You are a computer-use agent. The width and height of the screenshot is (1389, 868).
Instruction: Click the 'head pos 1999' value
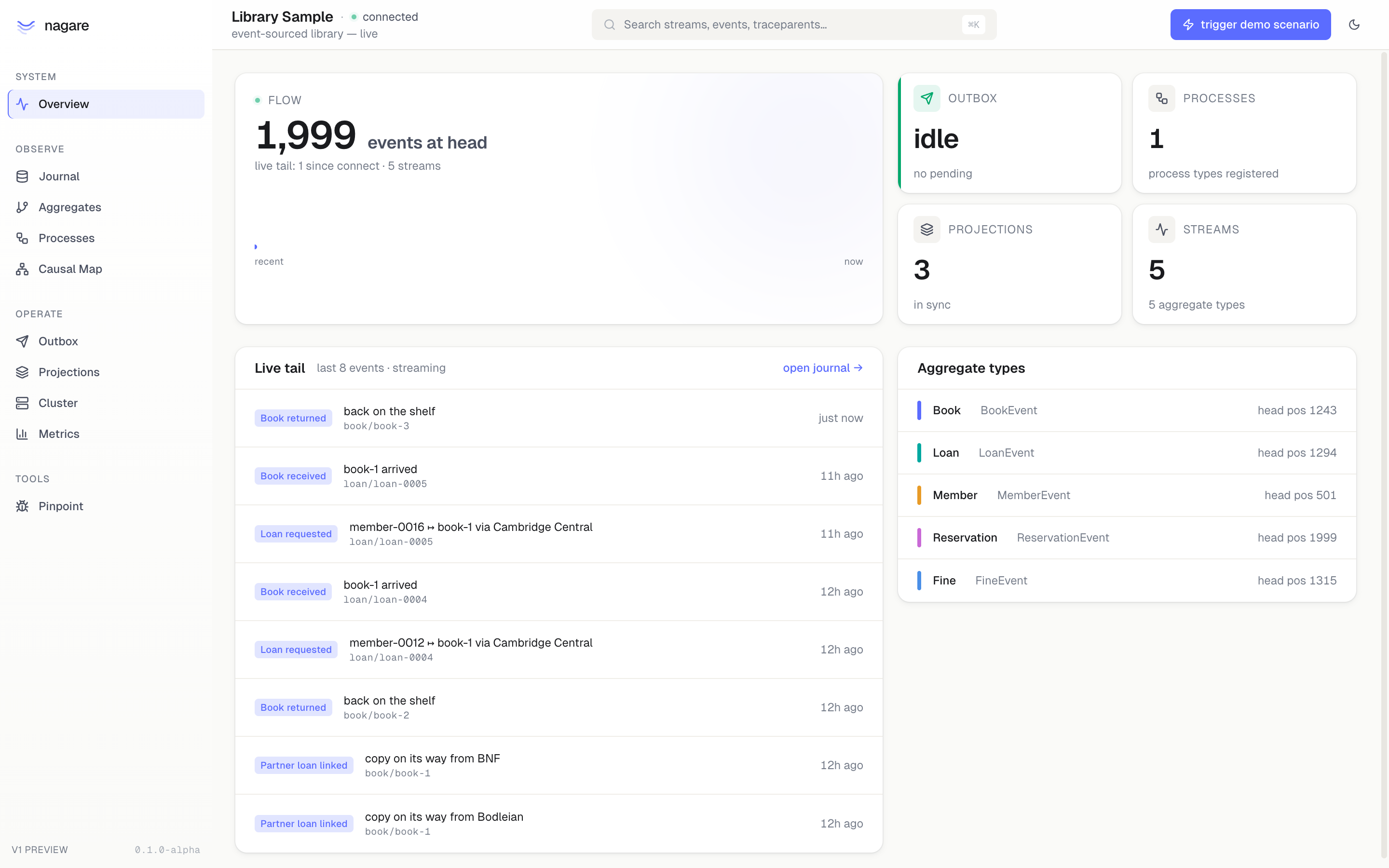tap(1296, 538)
